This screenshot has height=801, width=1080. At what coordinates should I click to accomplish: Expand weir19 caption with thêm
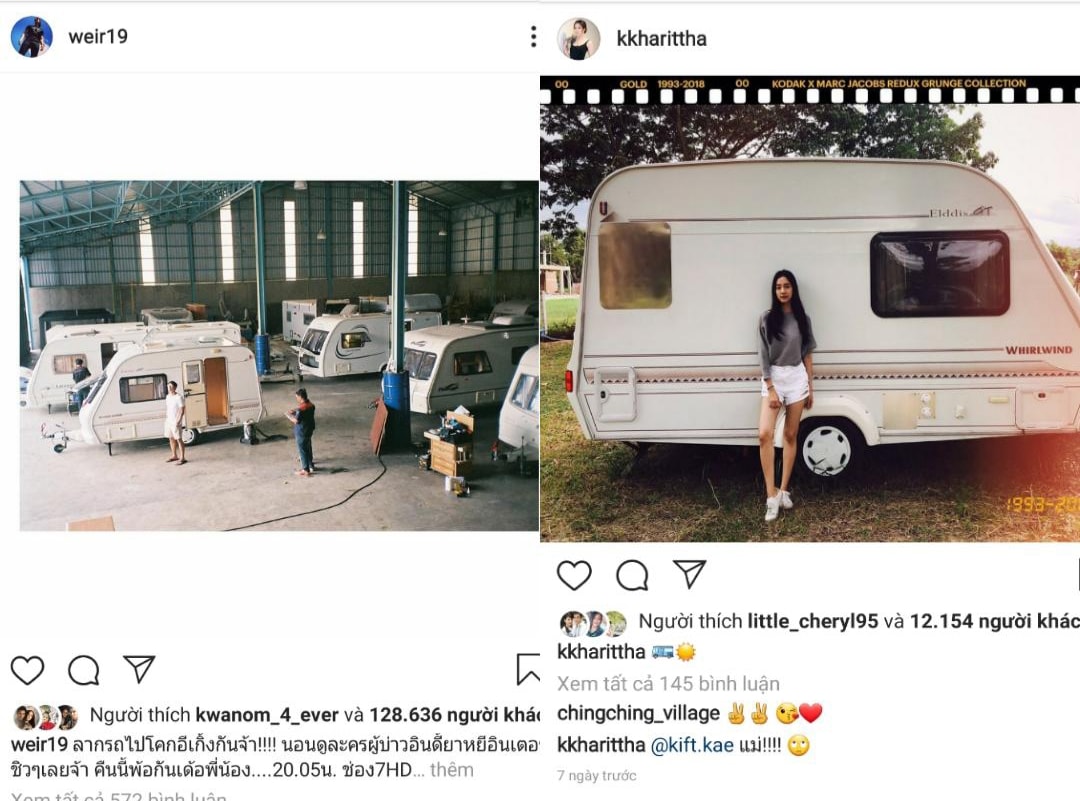tap(452, 769)
